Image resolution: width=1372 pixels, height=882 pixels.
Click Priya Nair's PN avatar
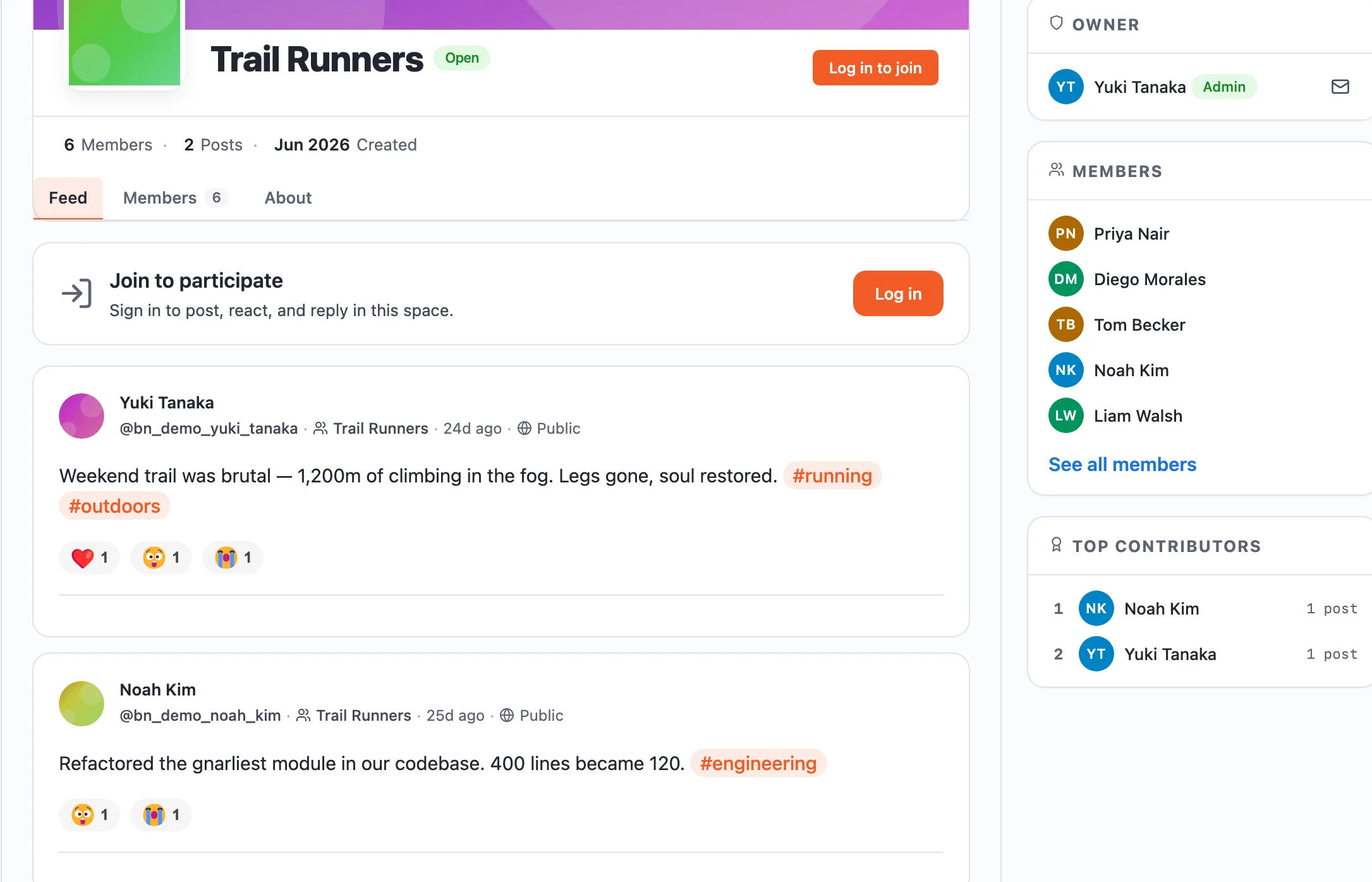click(1065, 233)
